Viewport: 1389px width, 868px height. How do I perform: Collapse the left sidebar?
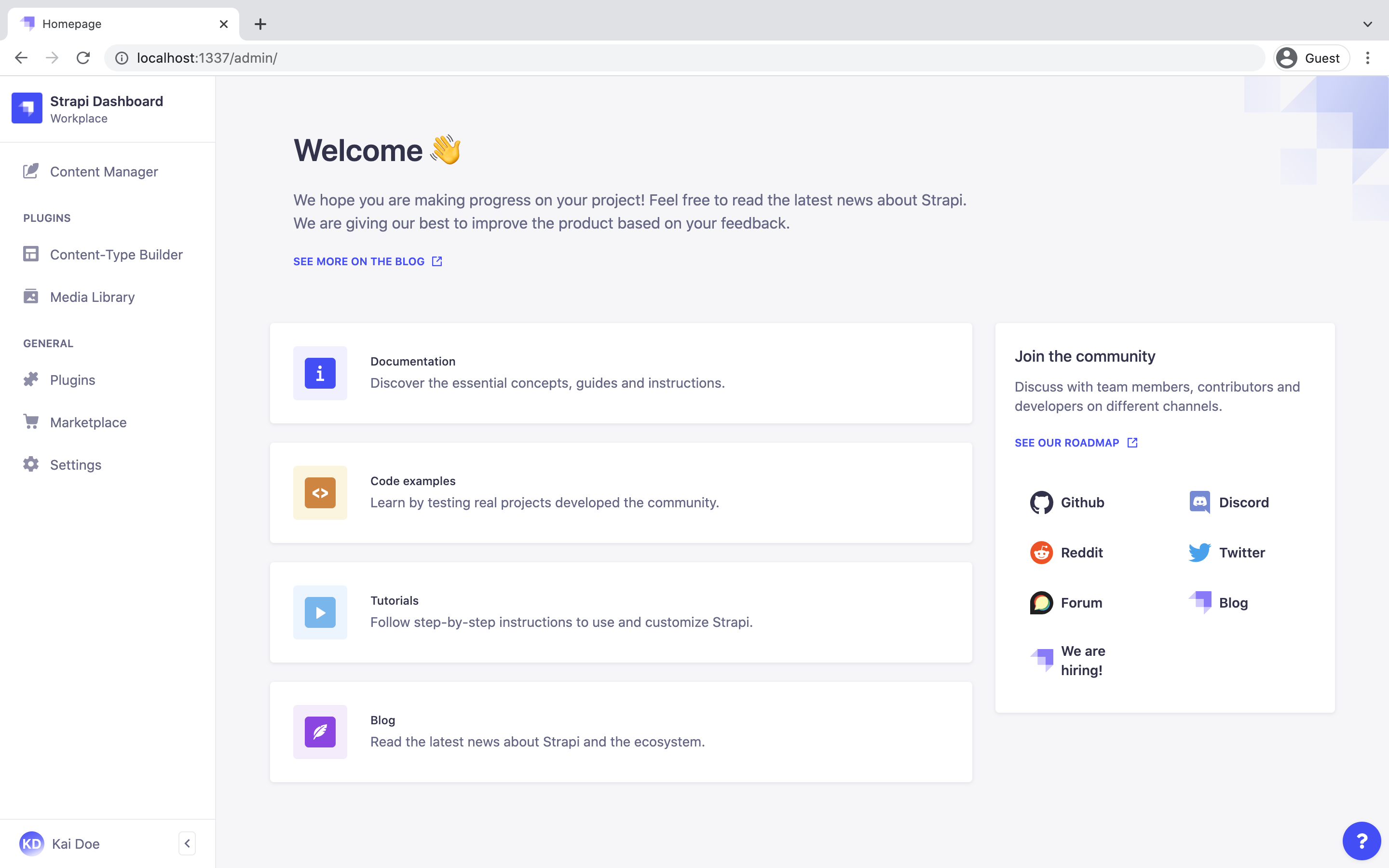click(x=187, y=843)
